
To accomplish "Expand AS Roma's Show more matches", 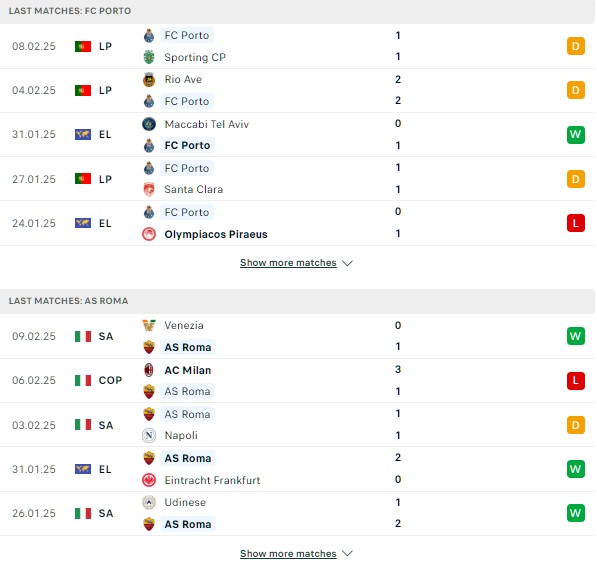I will (x=288, y=553).
